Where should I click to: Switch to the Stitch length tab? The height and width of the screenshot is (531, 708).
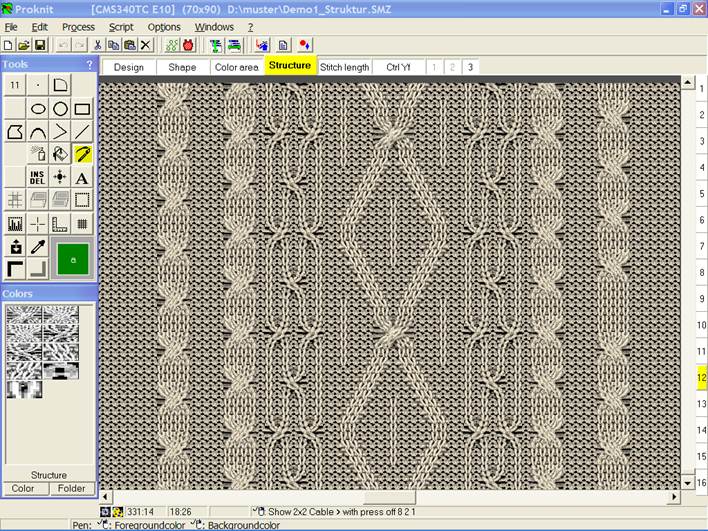(x=345, y=67)
